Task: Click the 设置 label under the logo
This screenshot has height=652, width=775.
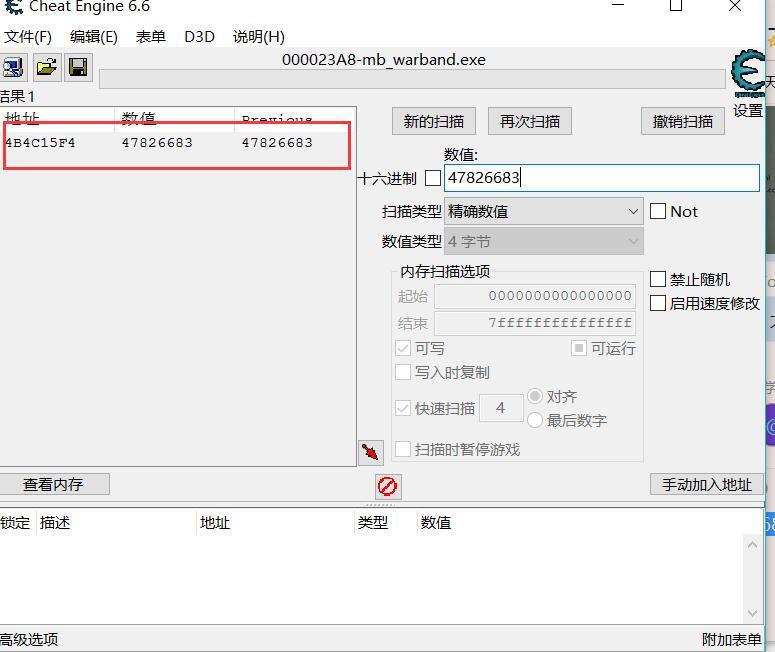Action: (x=748, y=111)
